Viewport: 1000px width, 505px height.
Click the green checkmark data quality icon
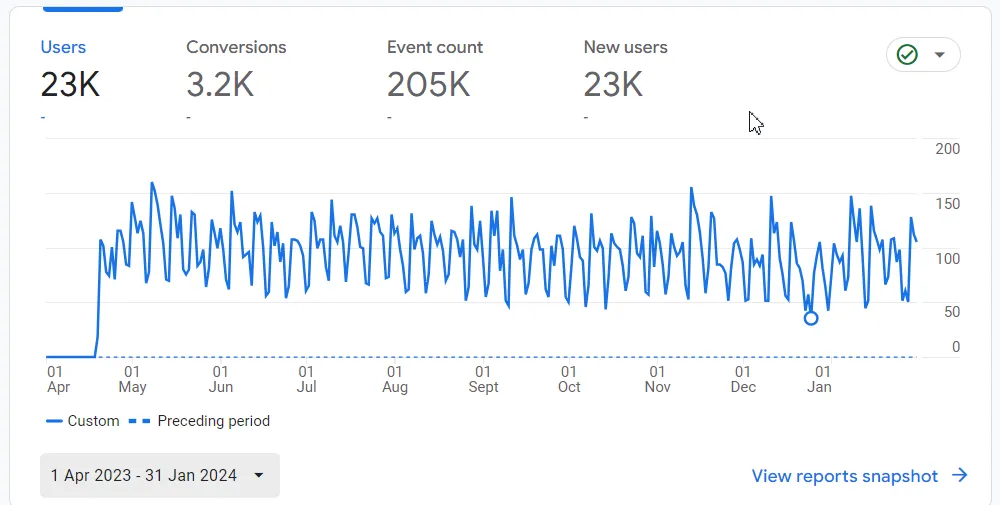coord(907,55)
